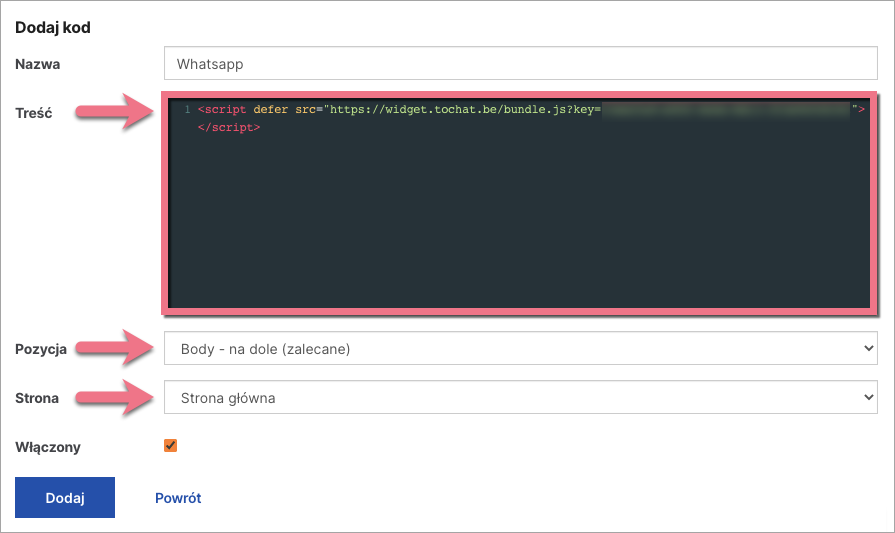Place cursor on the closing </script> tag

point(229,128)
